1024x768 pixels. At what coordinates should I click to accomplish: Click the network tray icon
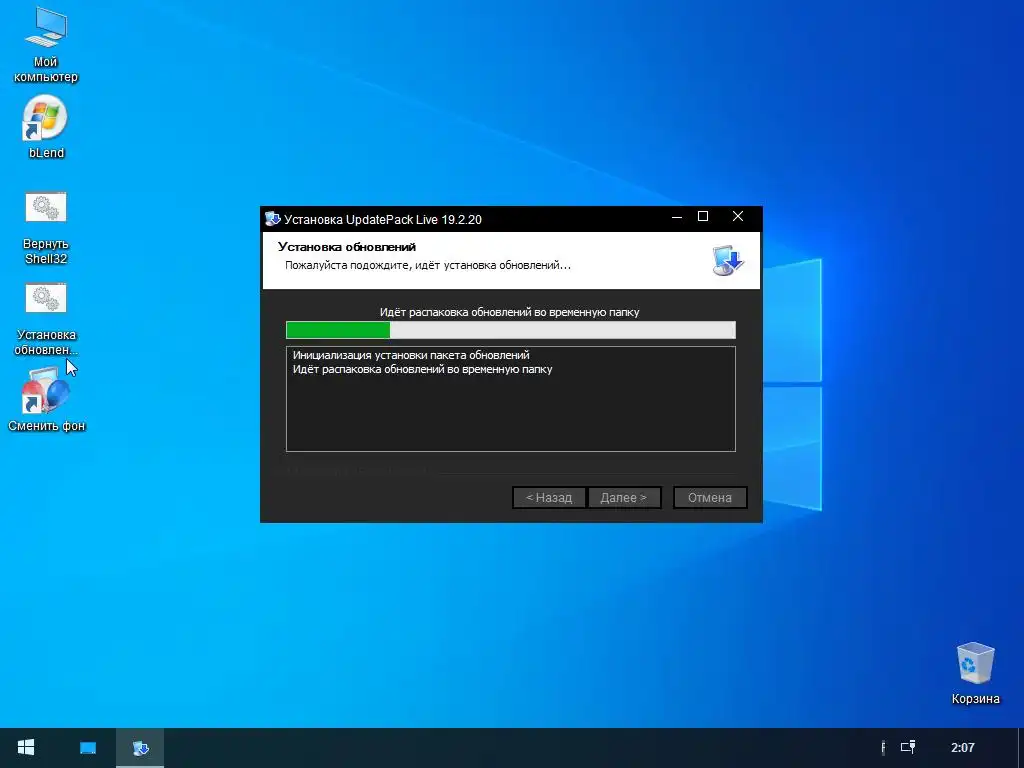click(908, 747)
